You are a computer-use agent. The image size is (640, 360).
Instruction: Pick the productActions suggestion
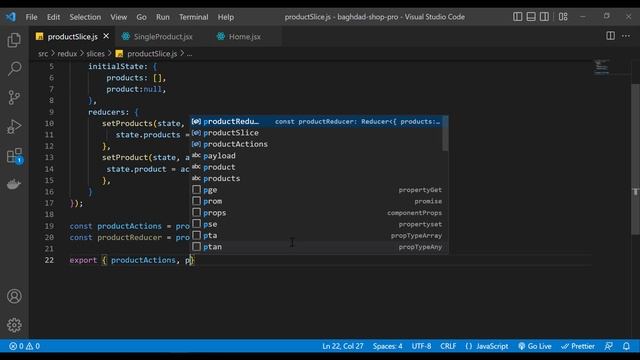(316, 144)
